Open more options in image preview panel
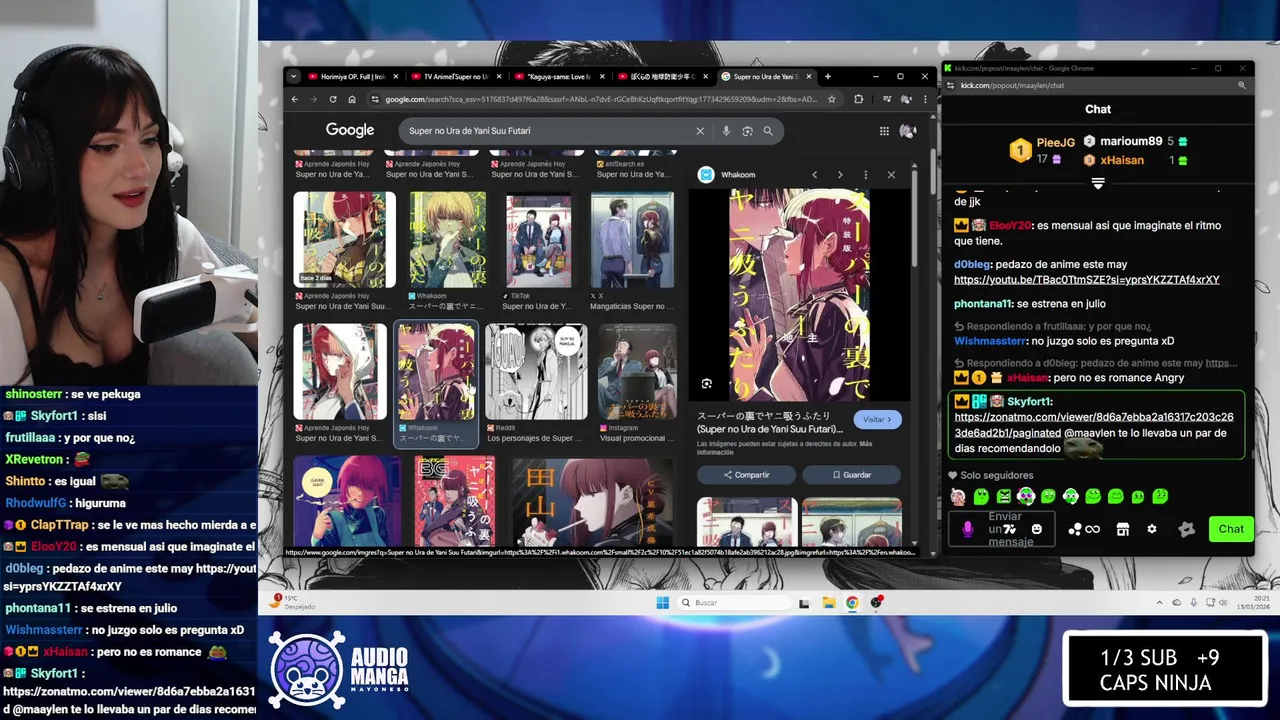The image size is (1280, 720). tap(866, 175)
